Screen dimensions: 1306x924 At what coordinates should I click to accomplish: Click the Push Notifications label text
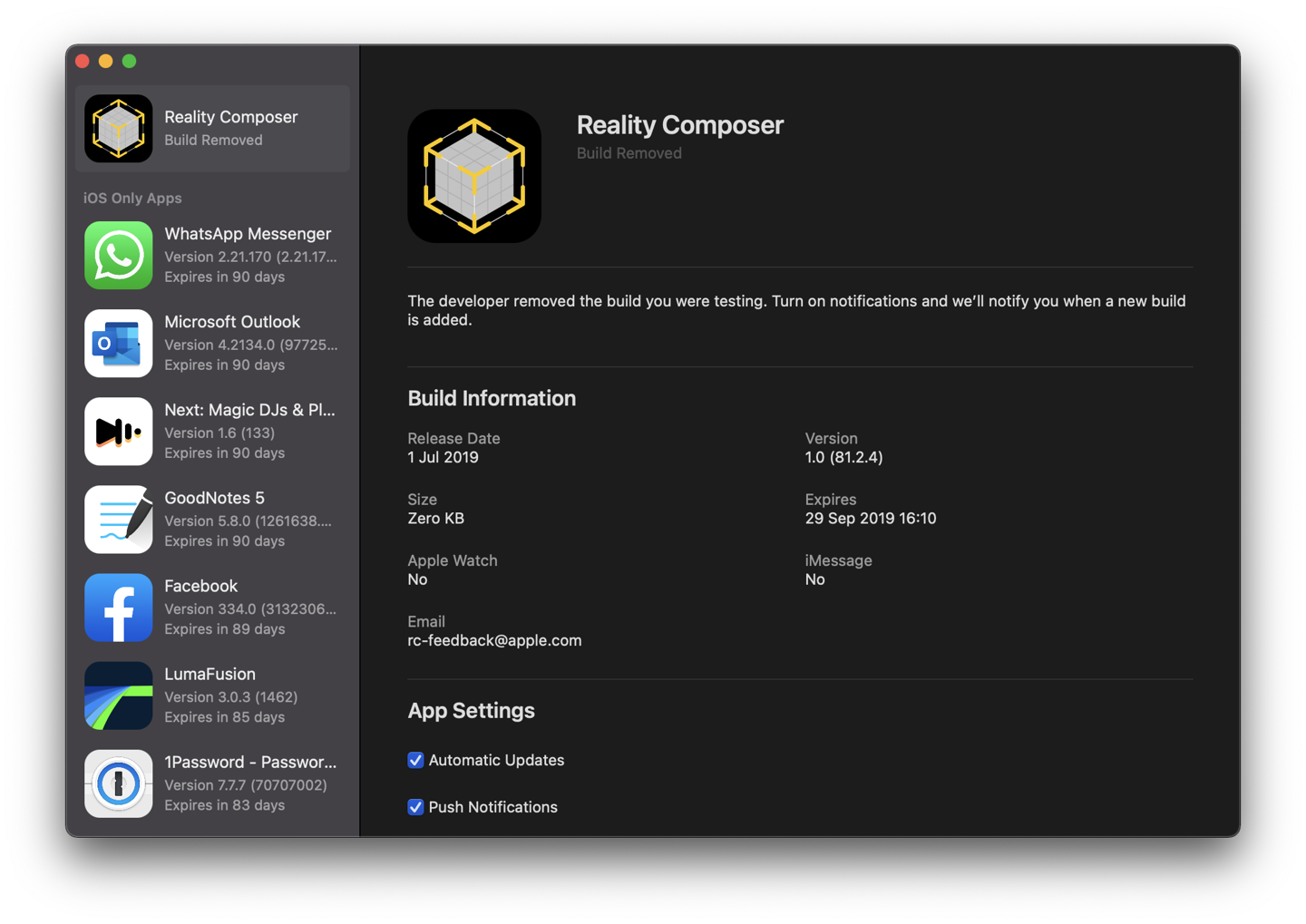pyautogui.click(x=492, y=807)
